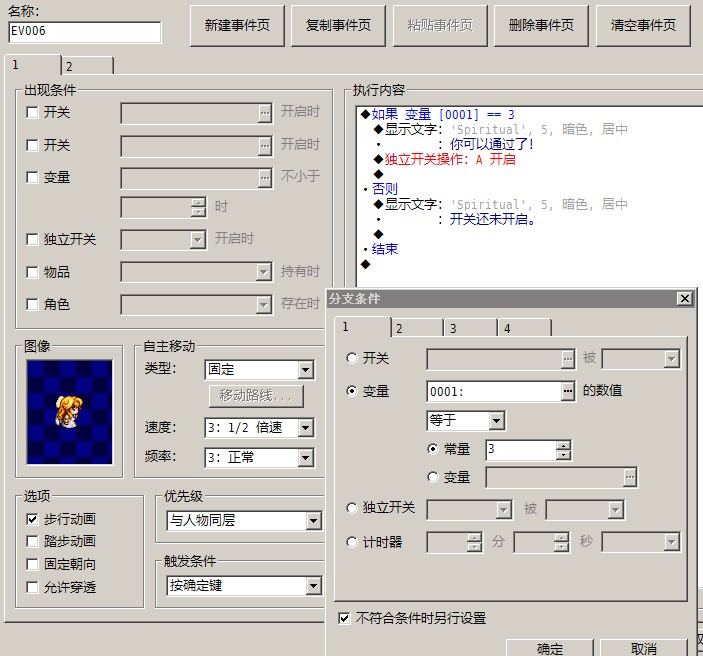Enable the 角色 appearance condition checkbox
Screen dimensions: 703x656
pyautogui.click(x=32, y=304)
